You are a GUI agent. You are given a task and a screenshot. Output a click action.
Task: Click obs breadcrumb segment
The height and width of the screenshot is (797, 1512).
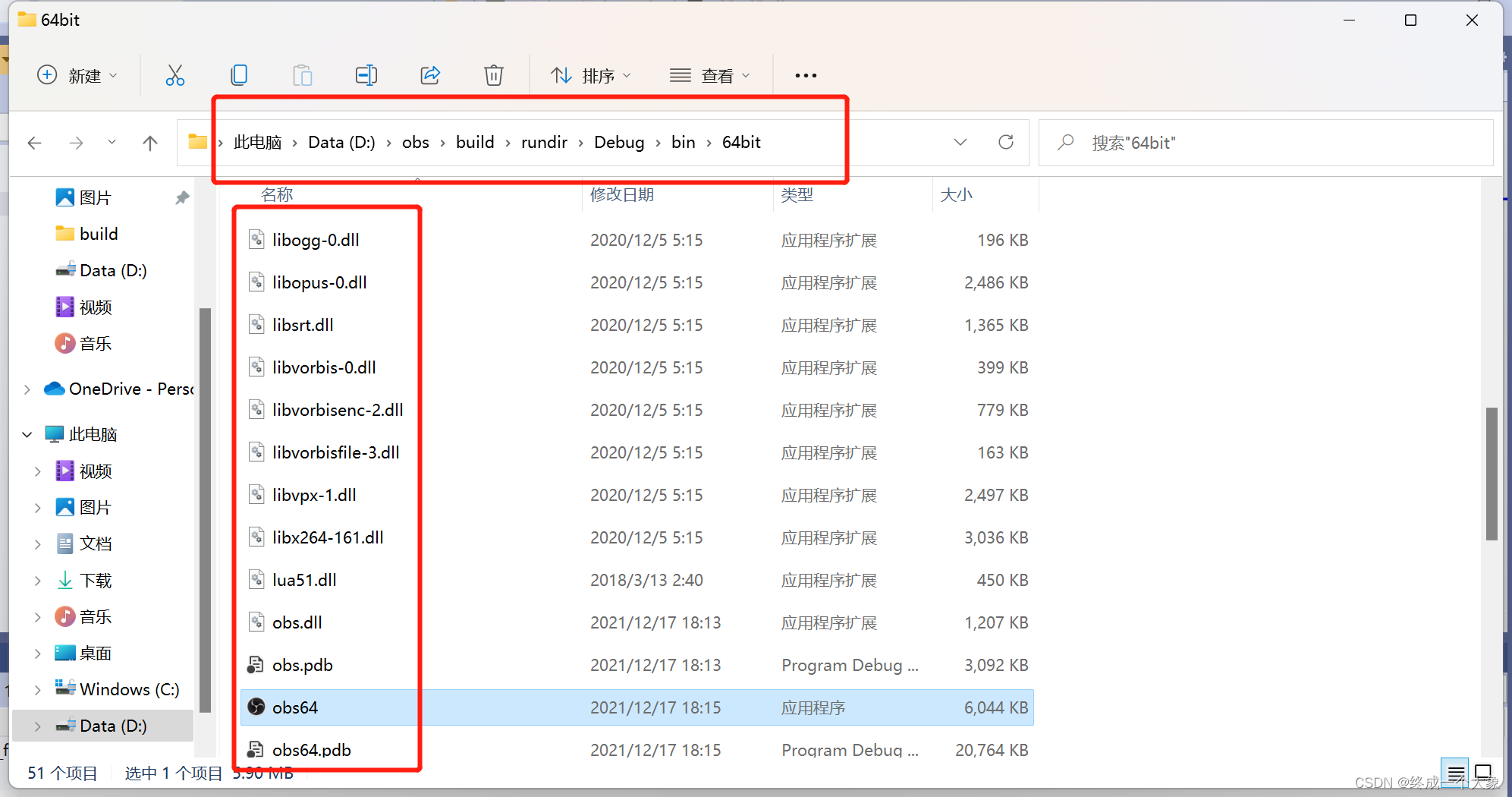[x=416, y=142]
